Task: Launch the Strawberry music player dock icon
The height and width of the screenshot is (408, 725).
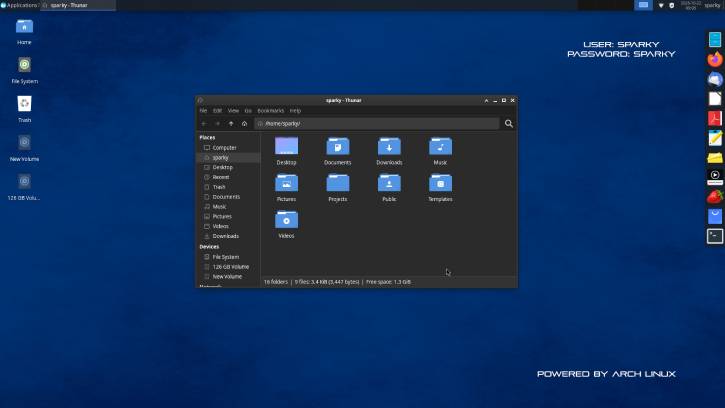Action: 715,197
